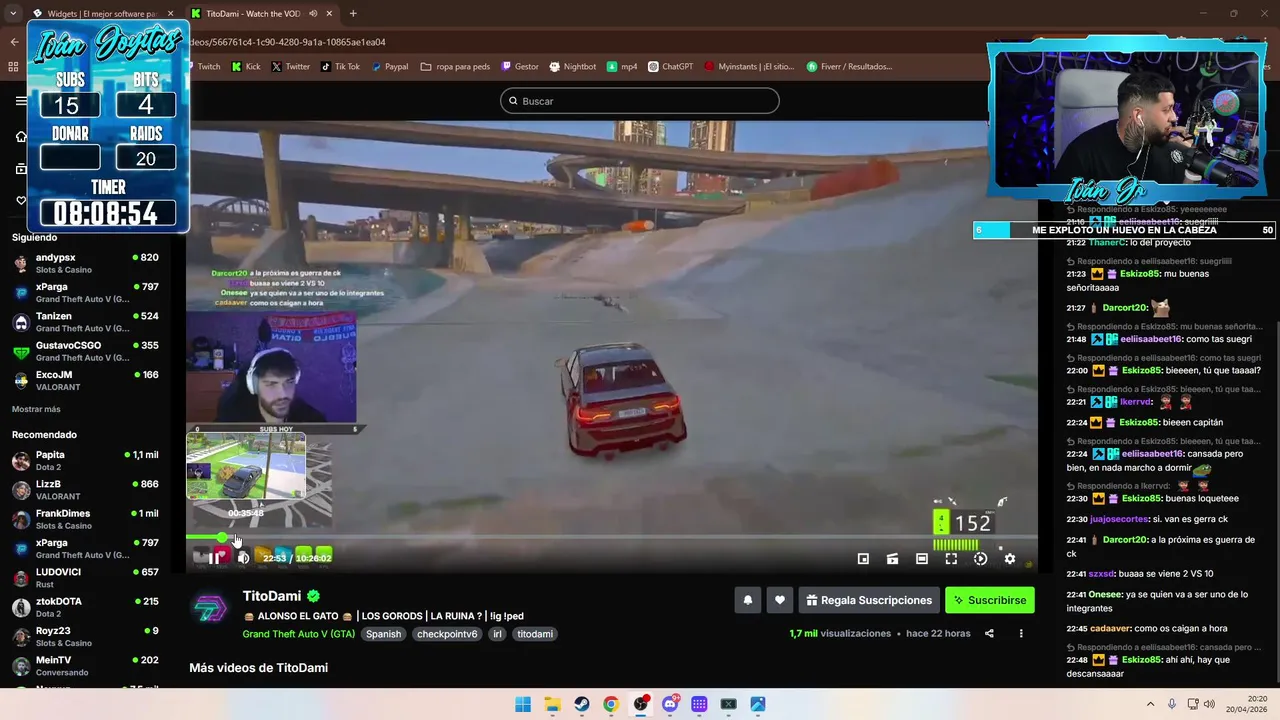Screen dimensions: 1280x720
Task: Open LizzB recommended channel
Action: click(x=85, y=489)
